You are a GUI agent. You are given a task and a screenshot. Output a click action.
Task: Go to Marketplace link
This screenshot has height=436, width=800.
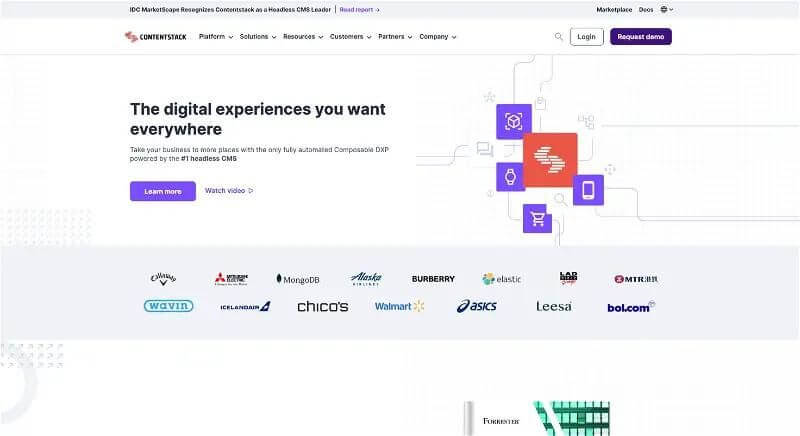point(614,10)
